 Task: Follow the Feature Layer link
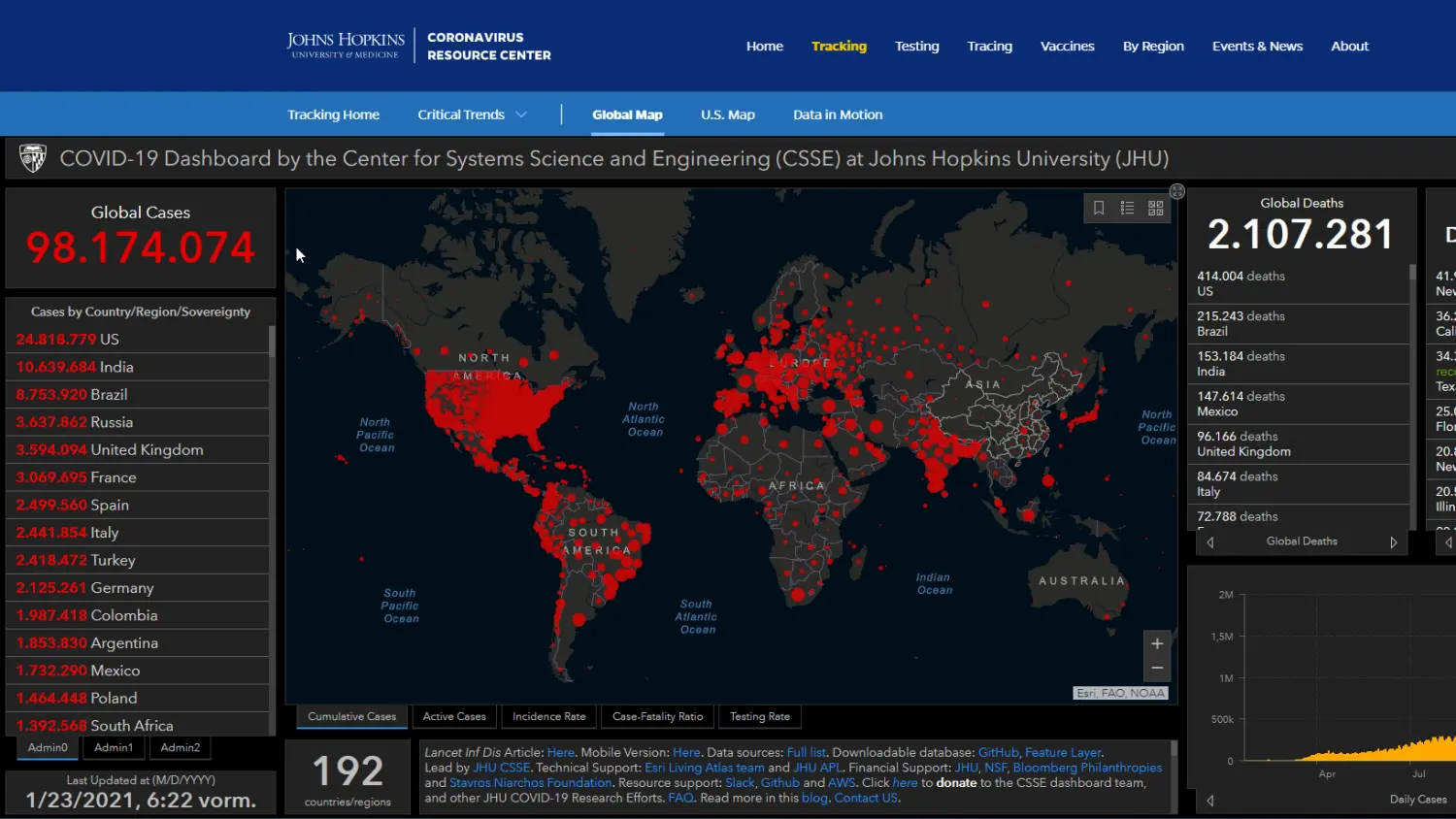(x=1063, y=753)
